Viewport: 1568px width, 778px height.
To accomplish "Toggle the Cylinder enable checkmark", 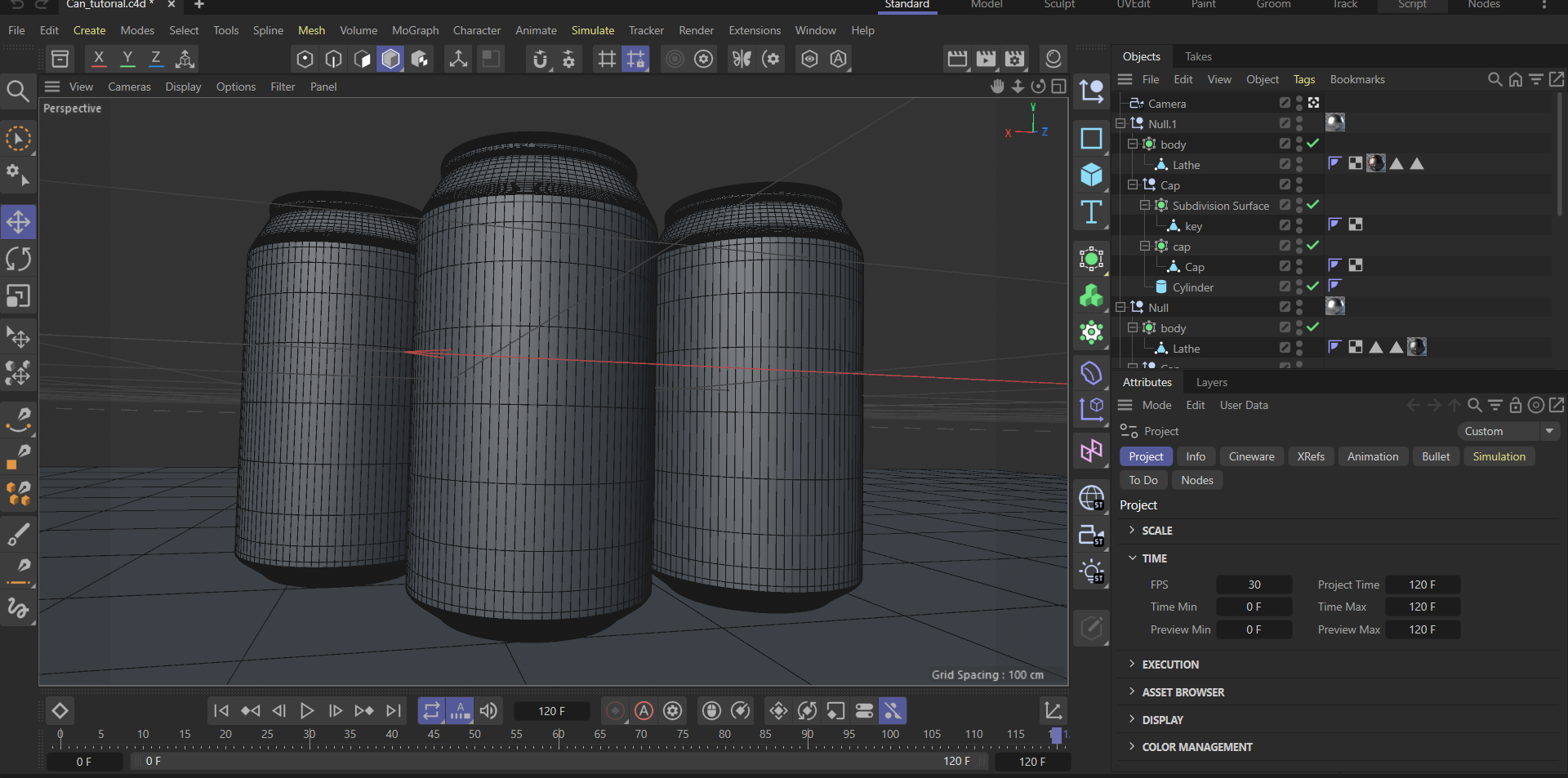I will click(x=1312, y=287).
